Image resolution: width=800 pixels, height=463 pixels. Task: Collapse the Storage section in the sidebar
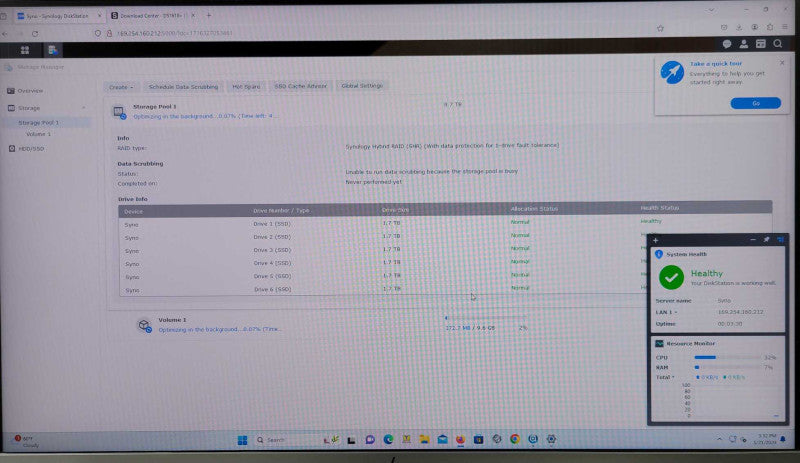[84, 108]
